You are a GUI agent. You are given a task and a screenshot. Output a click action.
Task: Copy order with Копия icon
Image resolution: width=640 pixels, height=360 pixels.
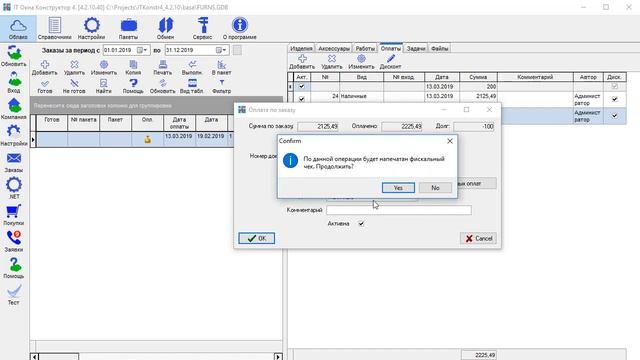point(133,68)
